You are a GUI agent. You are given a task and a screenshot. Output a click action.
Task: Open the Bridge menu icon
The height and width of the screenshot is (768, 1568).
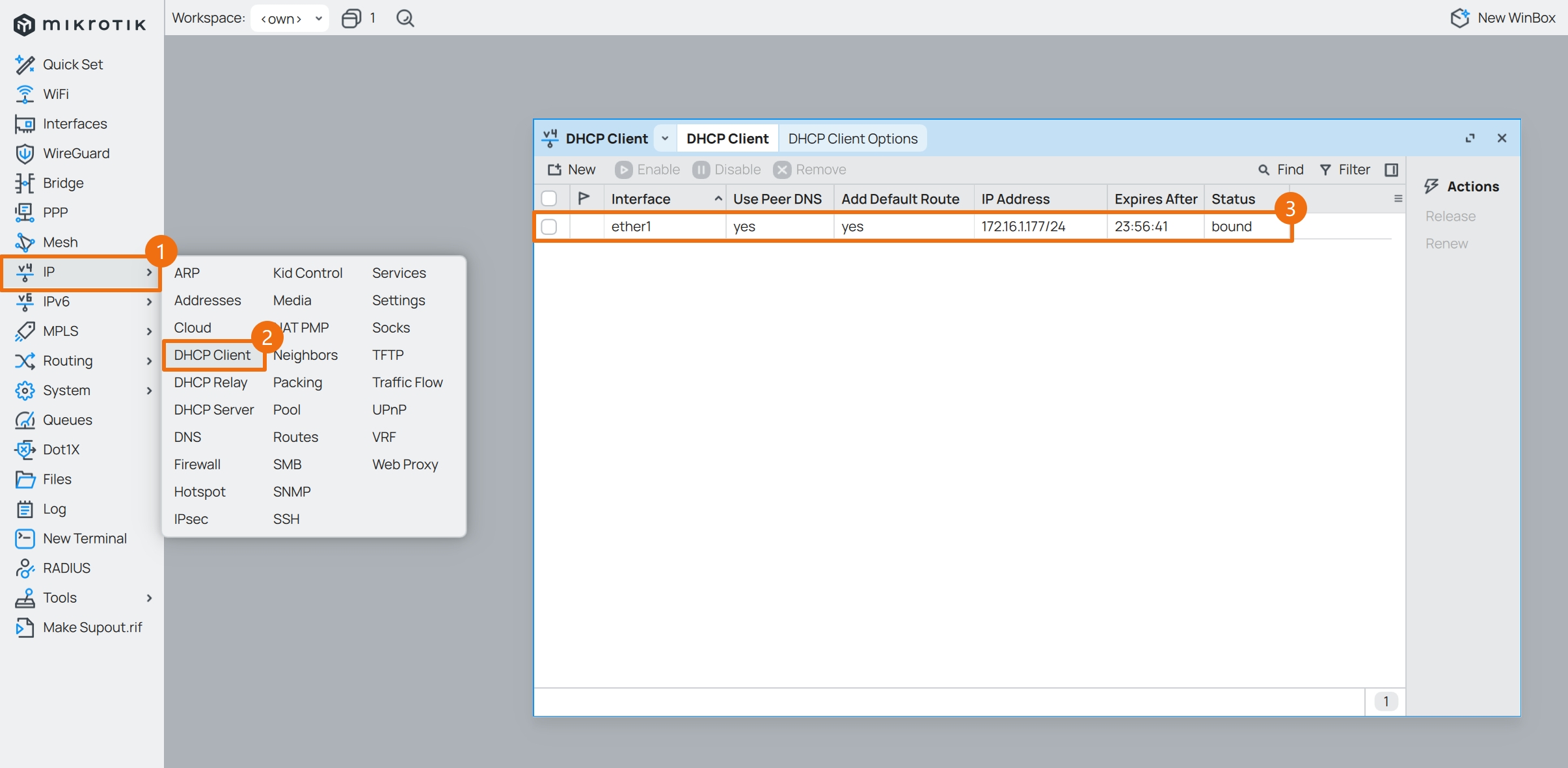point(25,184)
